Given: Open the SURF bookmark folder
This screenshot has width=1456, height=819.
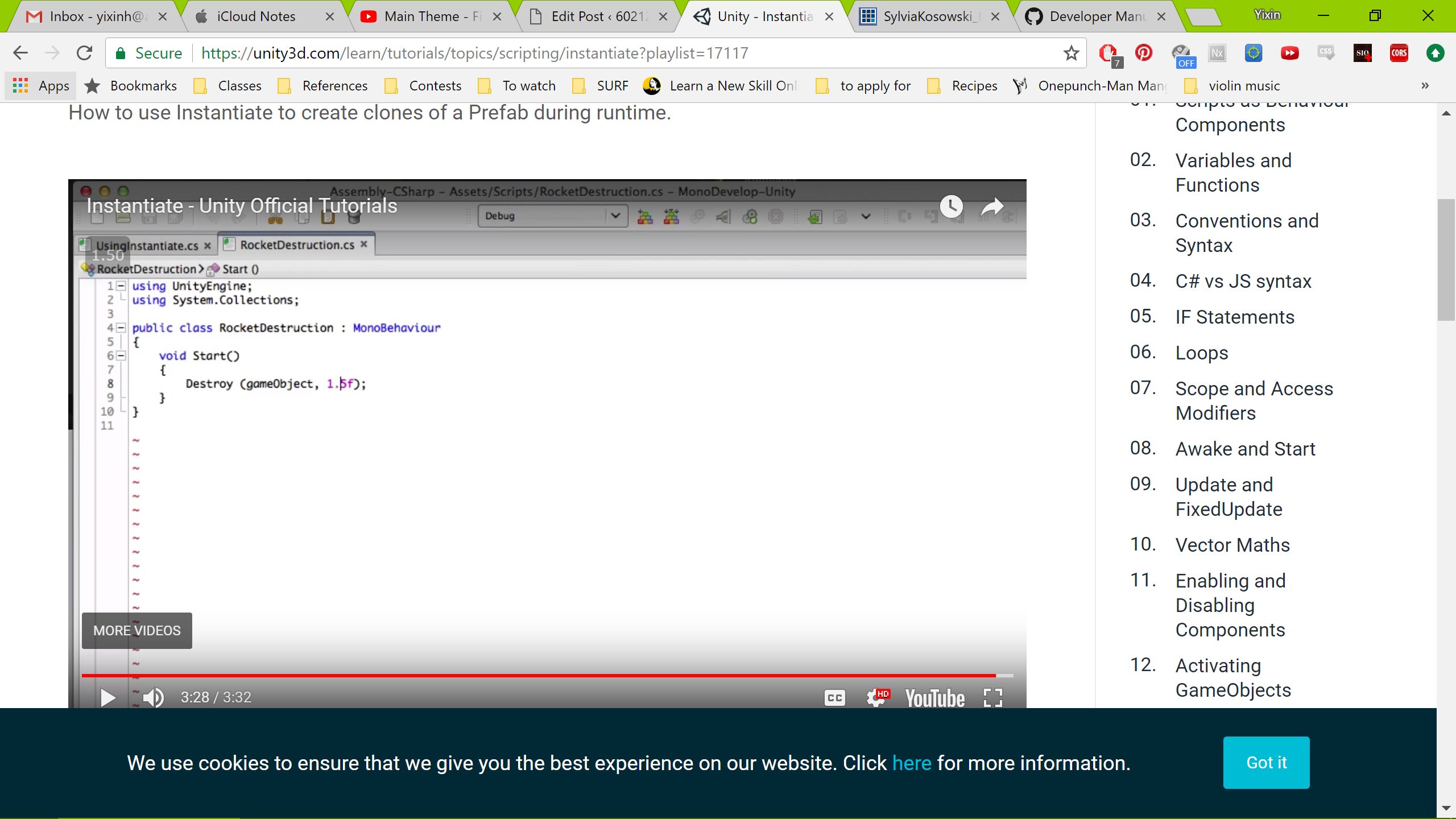Looking at the screenshot, I should click(x=601, y=86).
